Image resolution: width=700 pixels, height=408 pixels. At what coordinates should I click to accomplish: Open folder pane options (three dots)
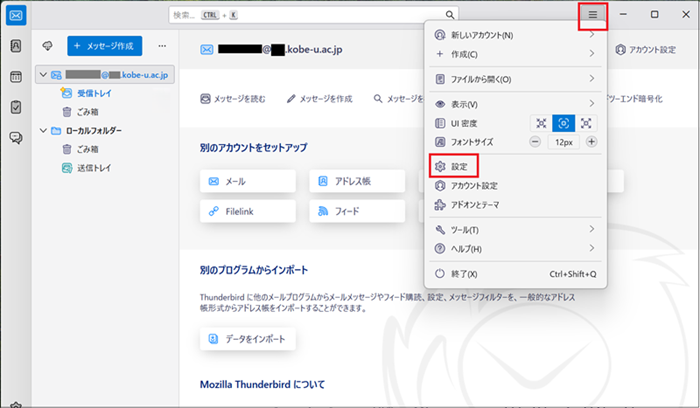point(162,46)
